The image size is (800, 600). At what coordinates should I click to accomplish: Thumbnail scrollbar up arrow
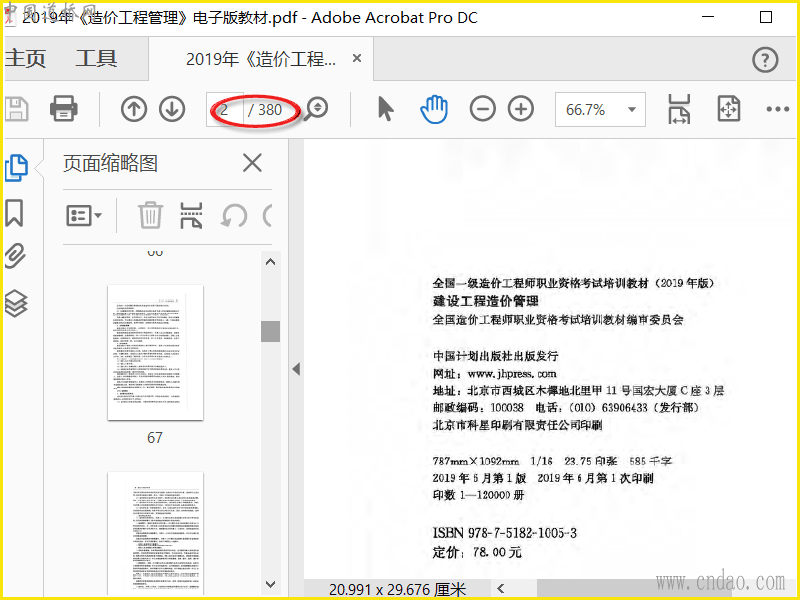270,262
